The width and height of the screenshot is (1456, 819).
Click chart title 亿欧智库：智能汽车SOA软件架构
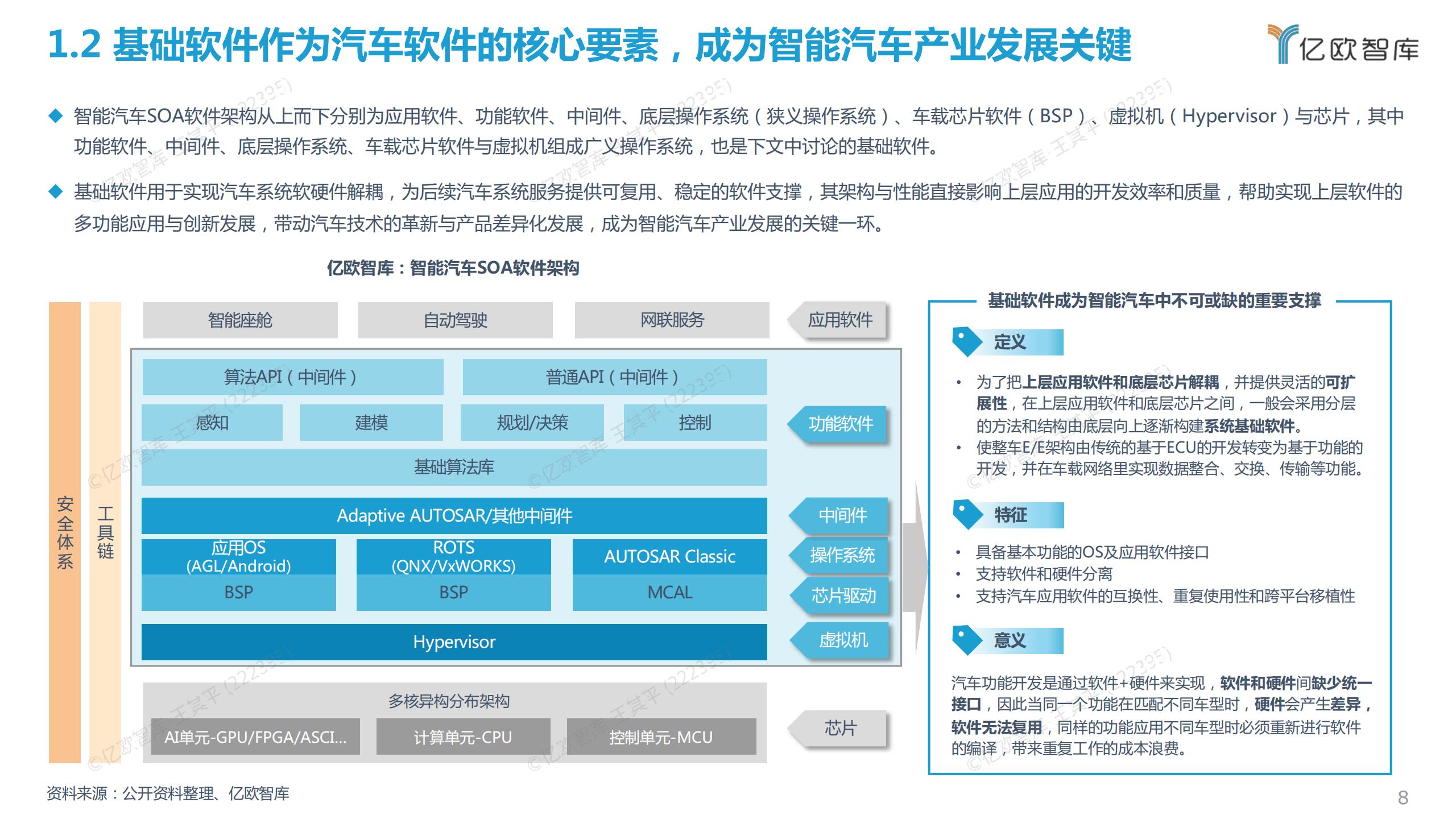tap(453, 268)
